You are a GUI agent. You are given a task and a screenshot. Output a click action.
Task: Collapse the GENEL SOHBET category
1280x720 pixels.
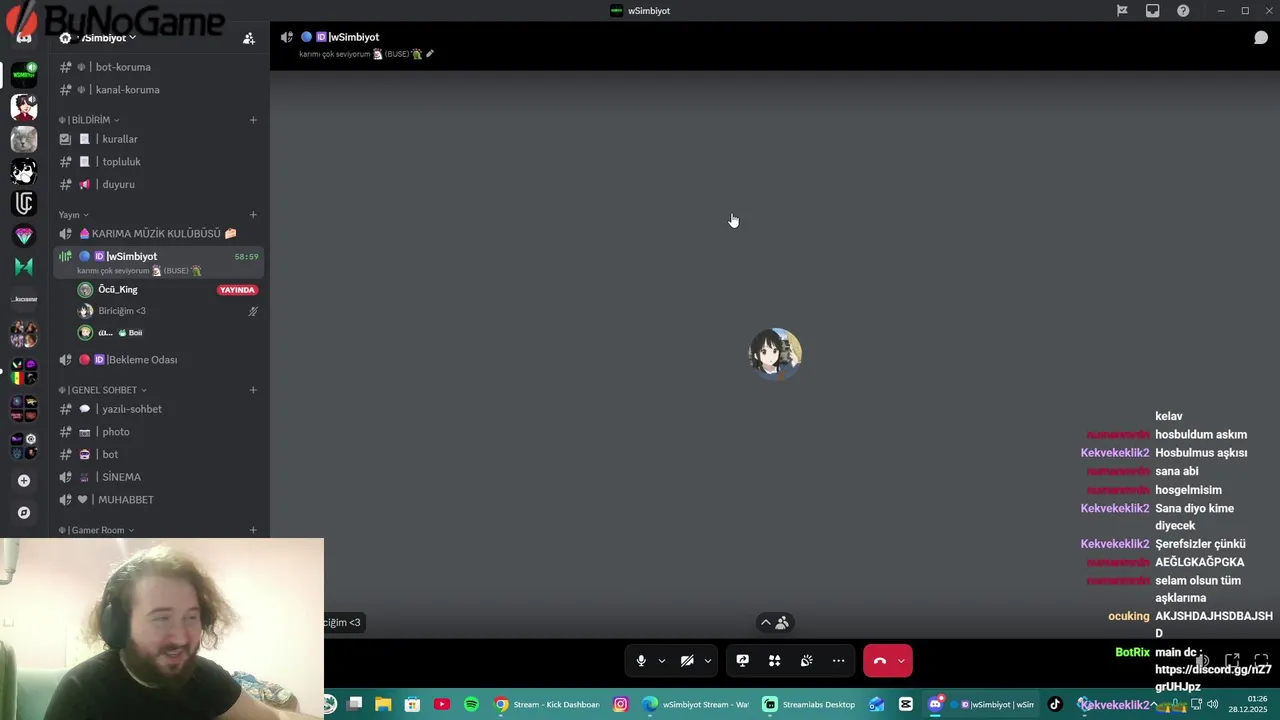103,390
